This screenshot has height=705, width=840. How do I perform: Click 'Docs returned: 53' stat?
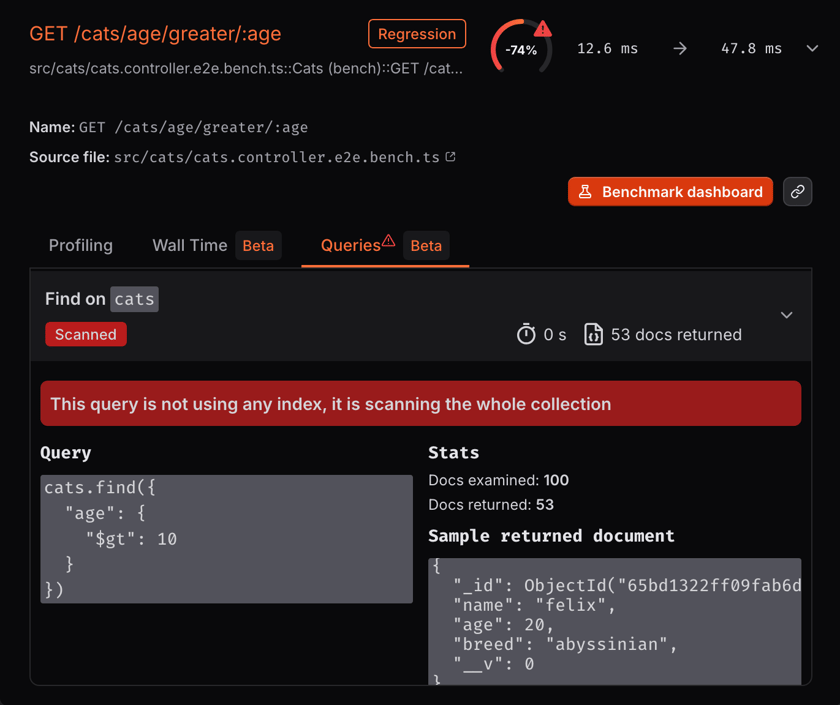tap(491, 505)
